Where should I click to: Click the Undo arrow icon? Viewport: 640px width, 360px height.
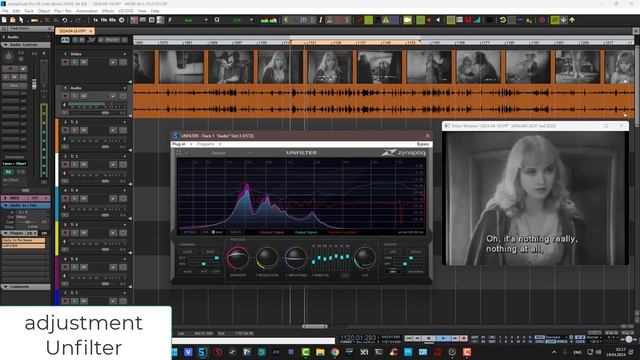[65, 20]
